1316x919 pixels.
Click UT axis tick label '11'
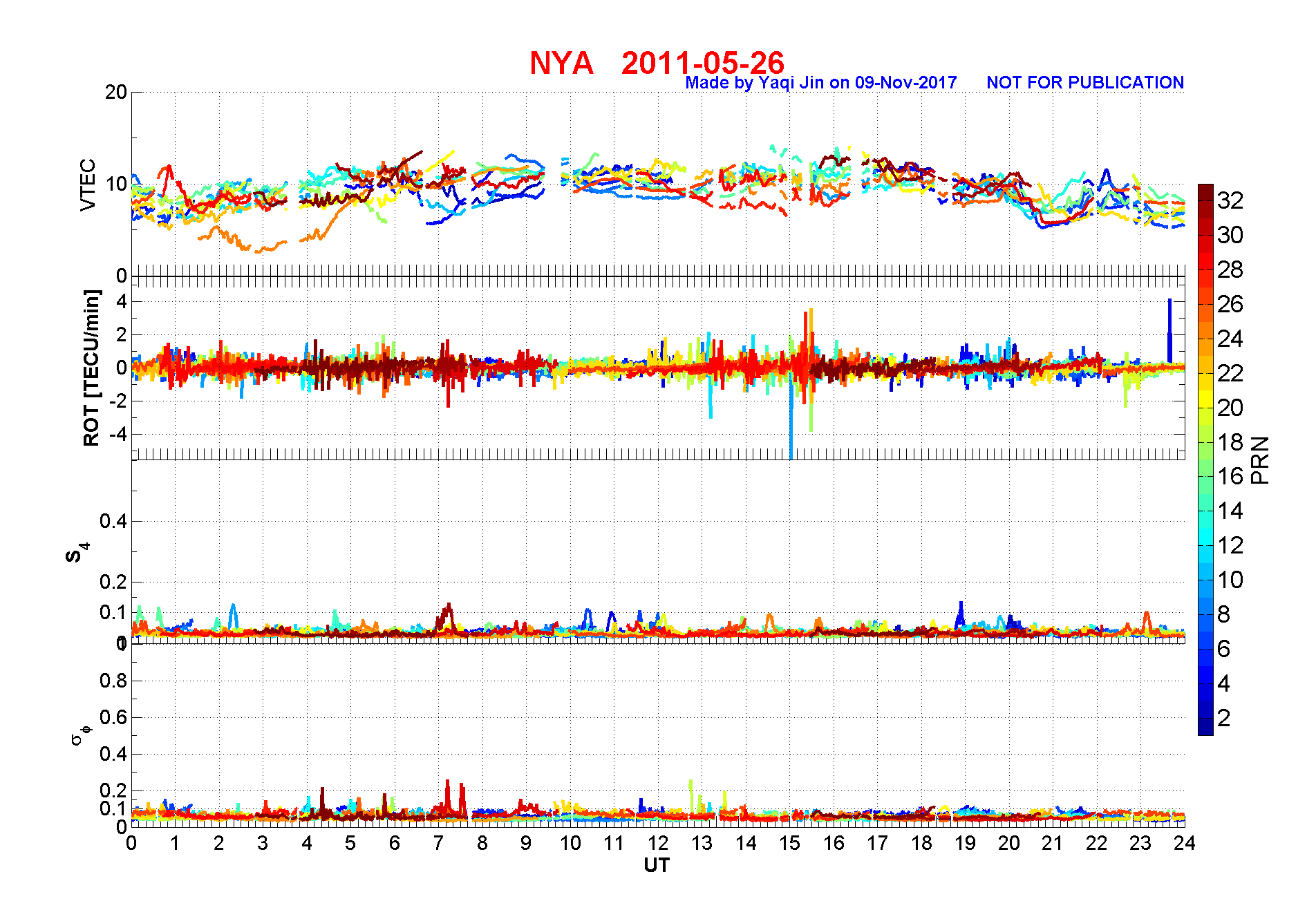pos(614,843)
